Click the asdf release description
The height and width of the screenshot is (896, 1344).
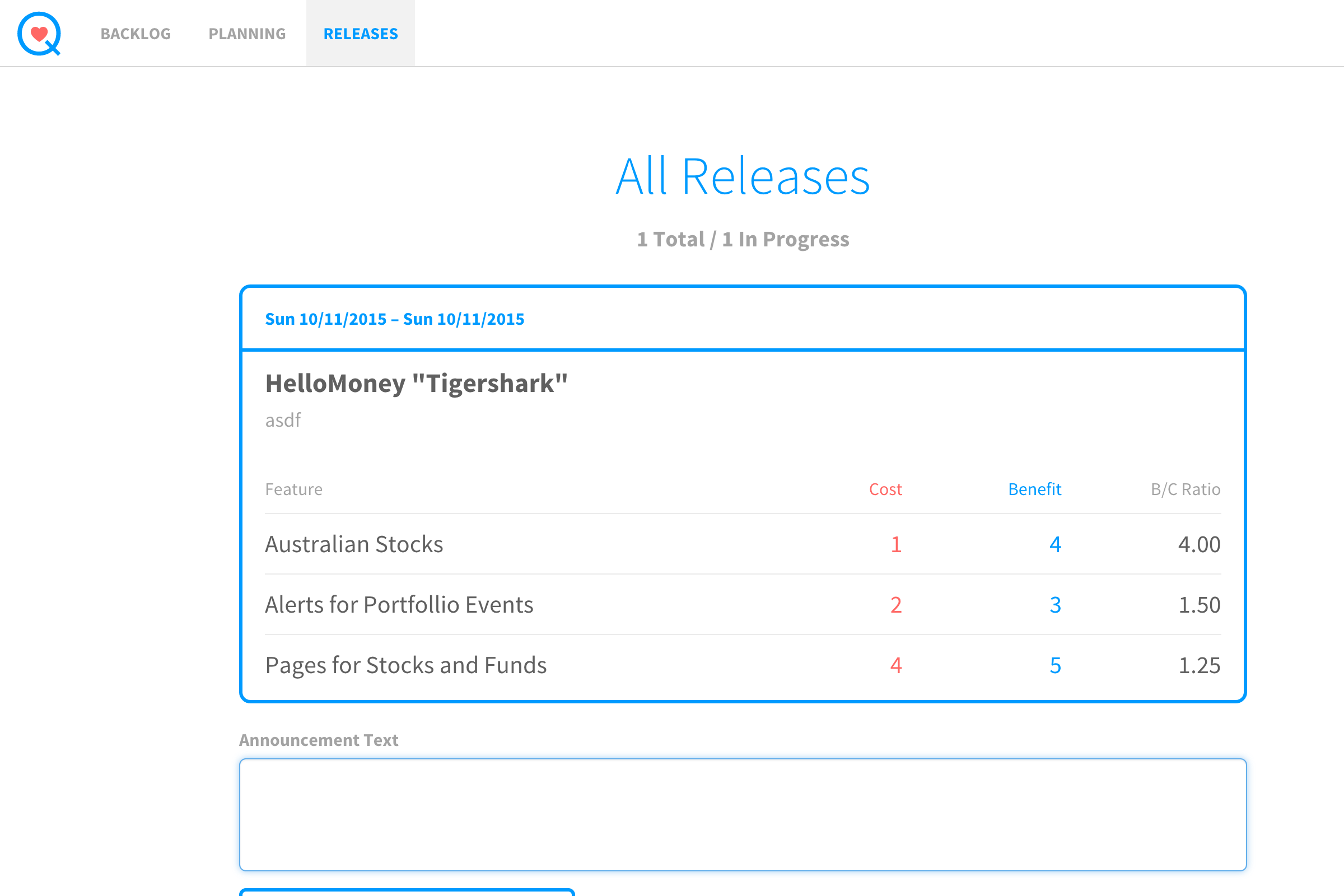(x=283, y=420)
